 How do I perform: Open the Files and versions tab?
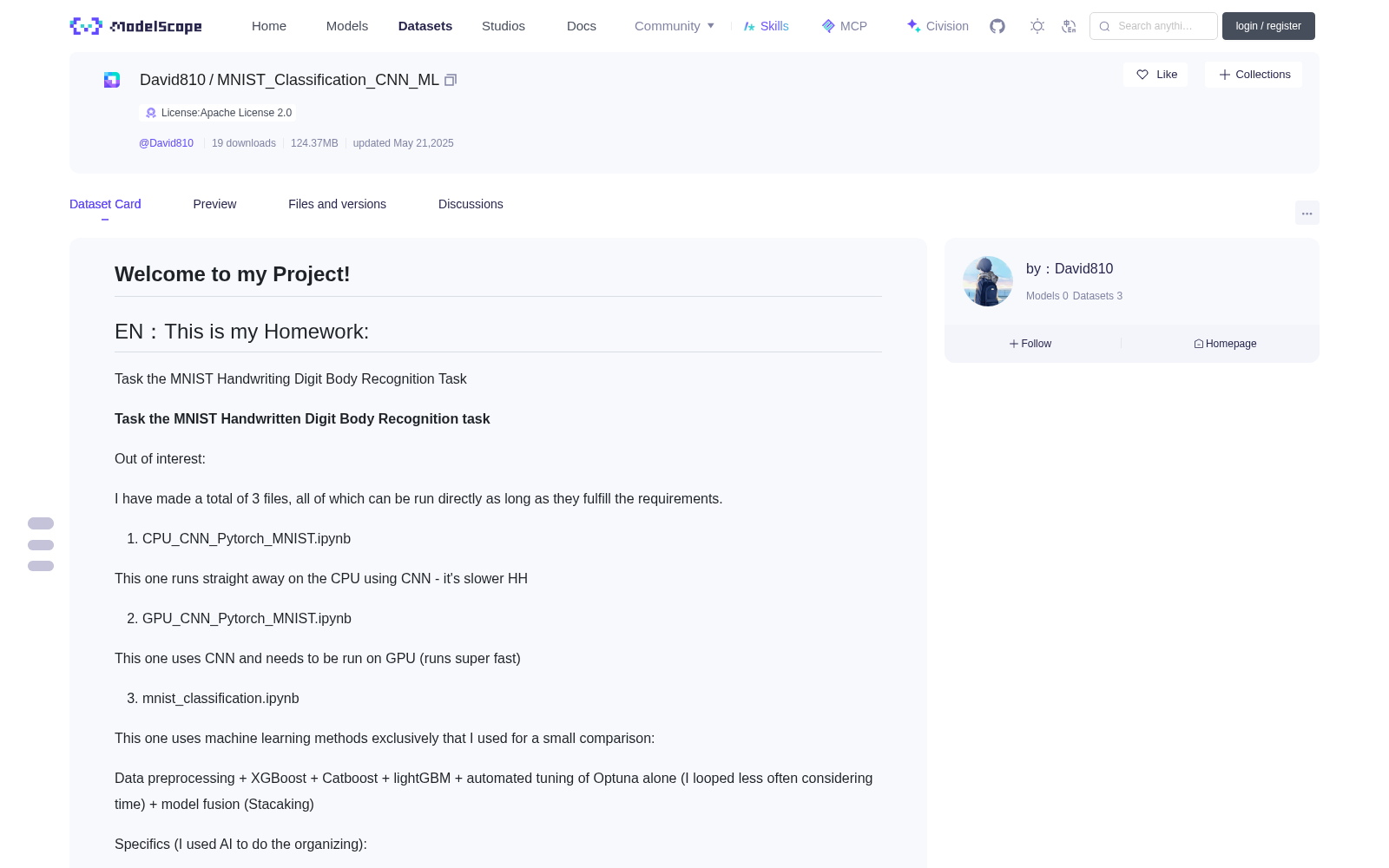[x=337, y=204]
